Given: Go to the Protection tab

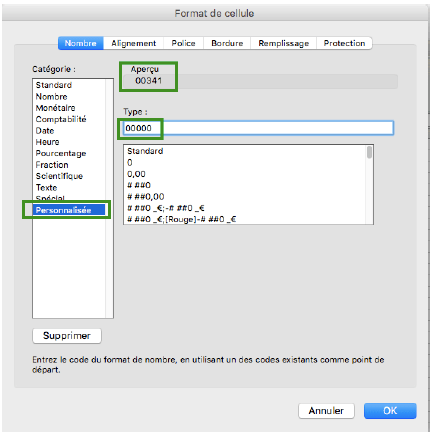Looking at the screenshot, I should coord(344,43).
